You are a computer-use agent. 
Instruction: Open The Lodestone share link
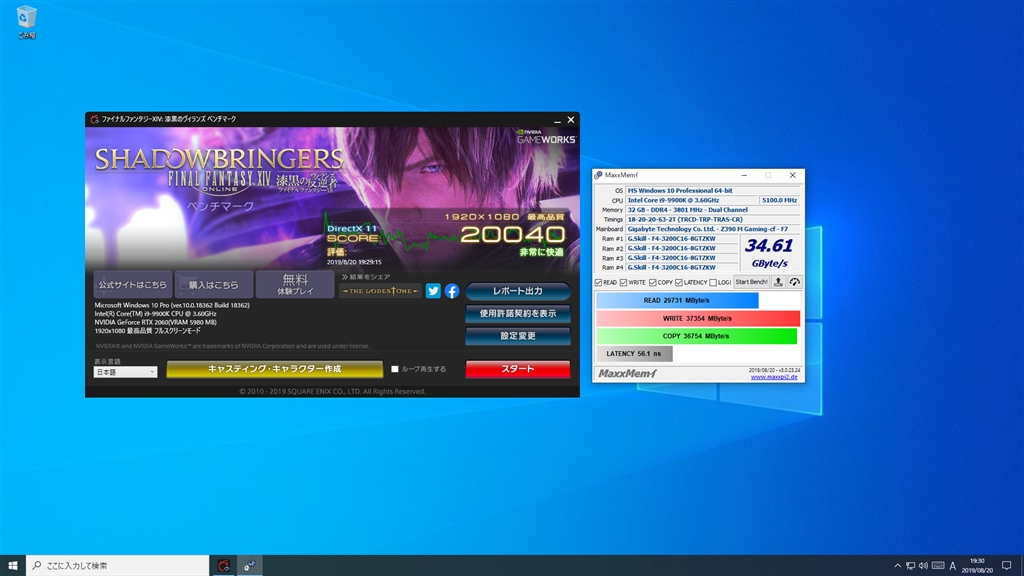coord(380,291)
